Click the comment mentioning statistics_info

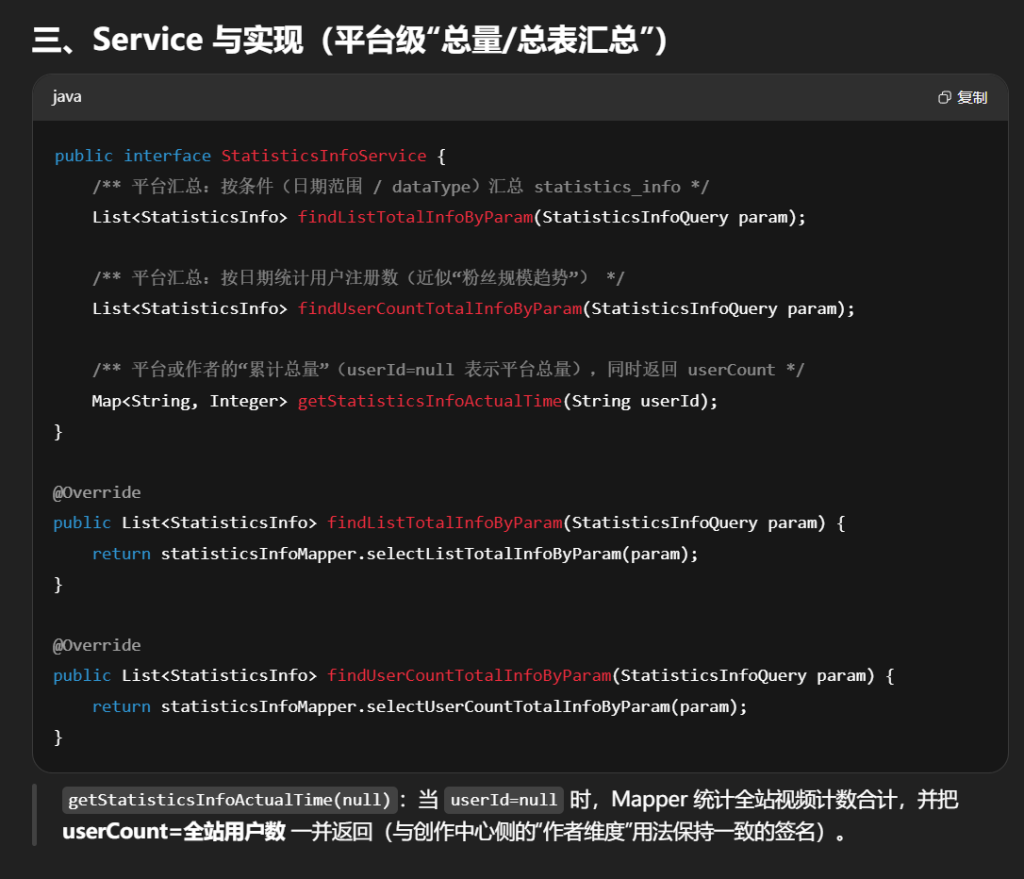click(400, 187)
